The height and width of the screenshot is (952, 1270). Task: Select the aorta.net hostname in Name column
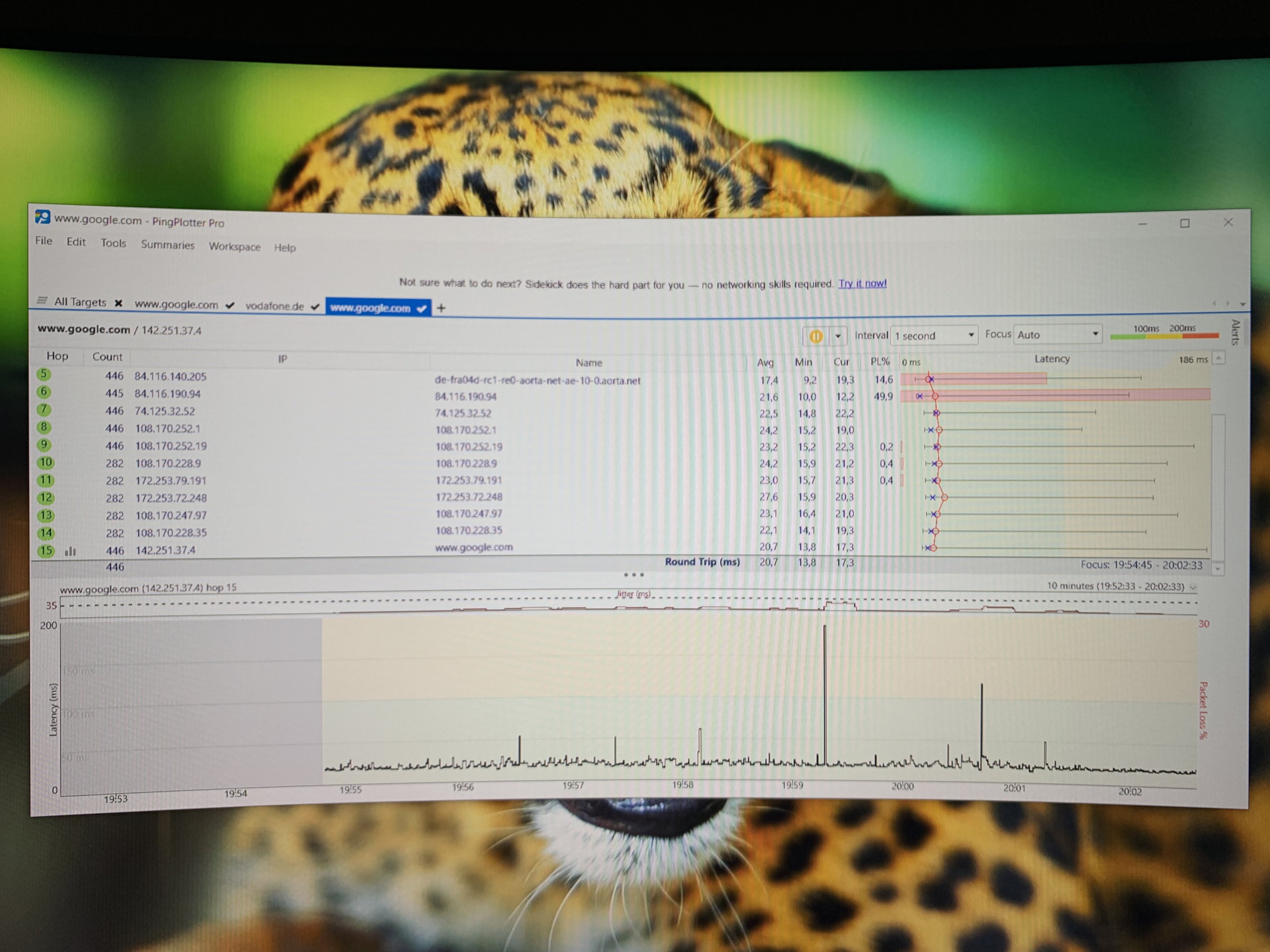tap(537, 380)
